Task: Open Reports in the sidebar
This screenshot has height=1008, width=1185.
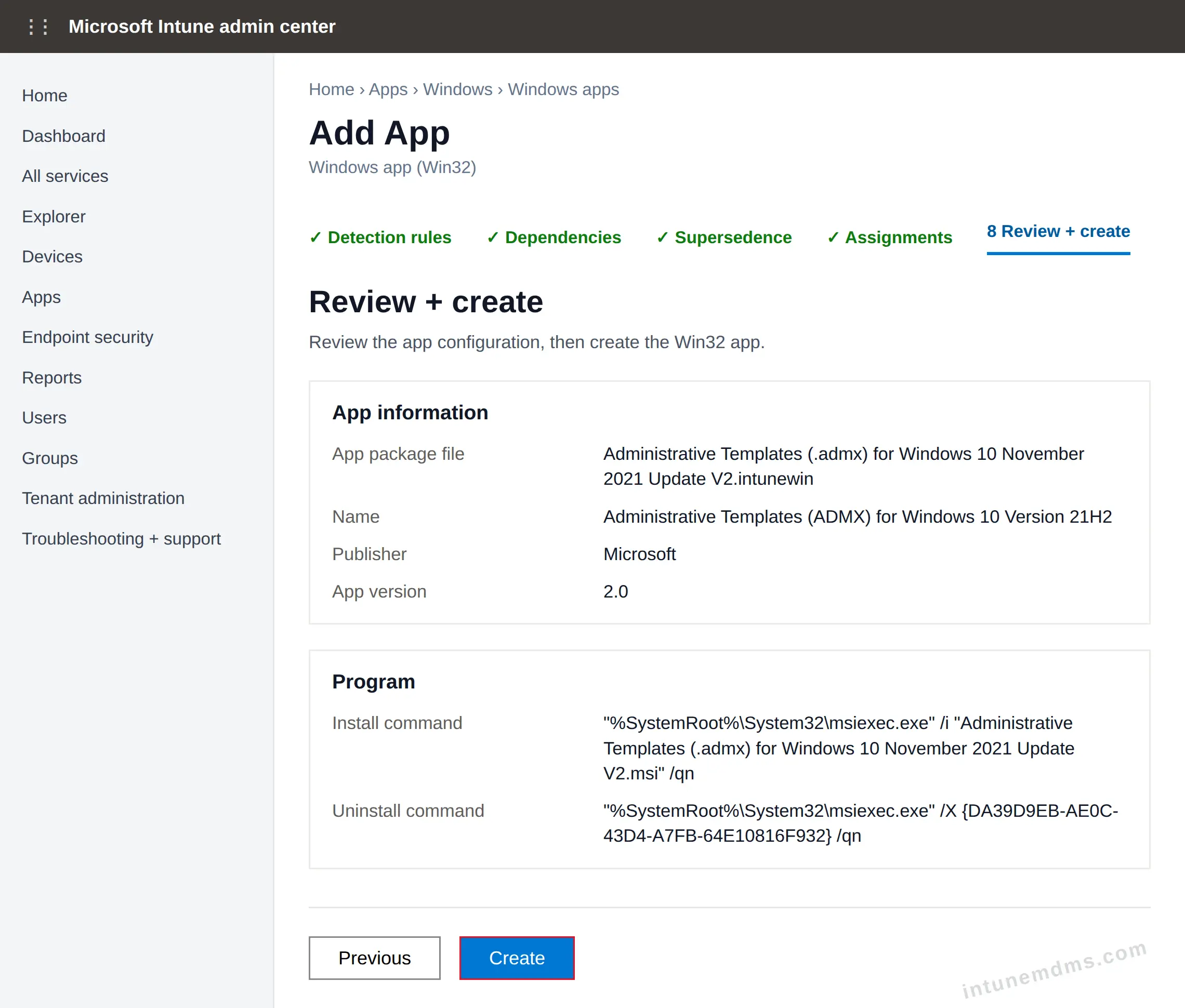Action: coord(51,378)
